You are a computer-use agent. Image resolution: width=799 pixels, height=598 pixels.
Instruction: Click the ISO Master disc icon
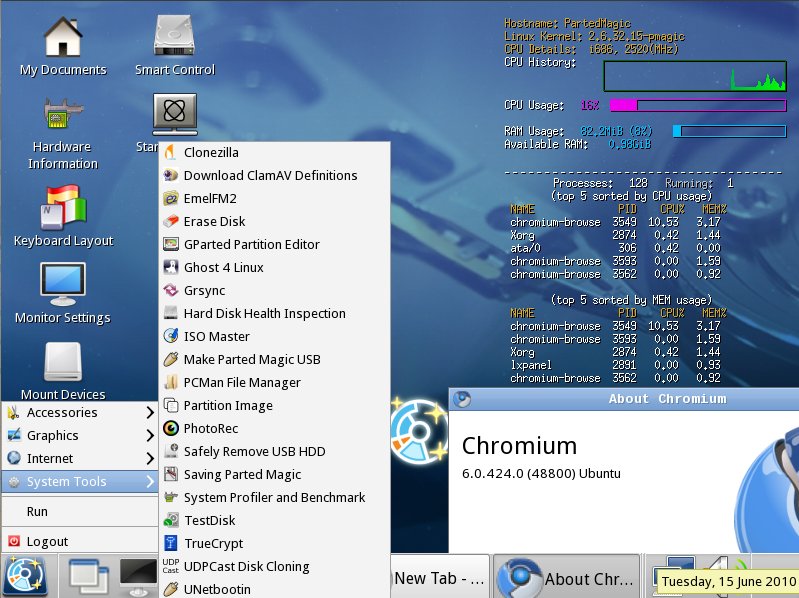click(171, 336)
